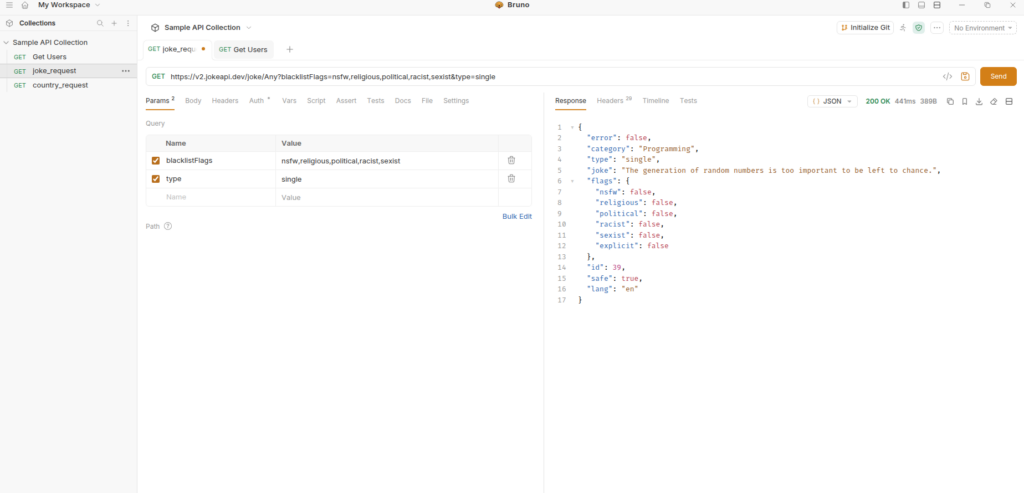Open the Assert tab

point(346,101)
